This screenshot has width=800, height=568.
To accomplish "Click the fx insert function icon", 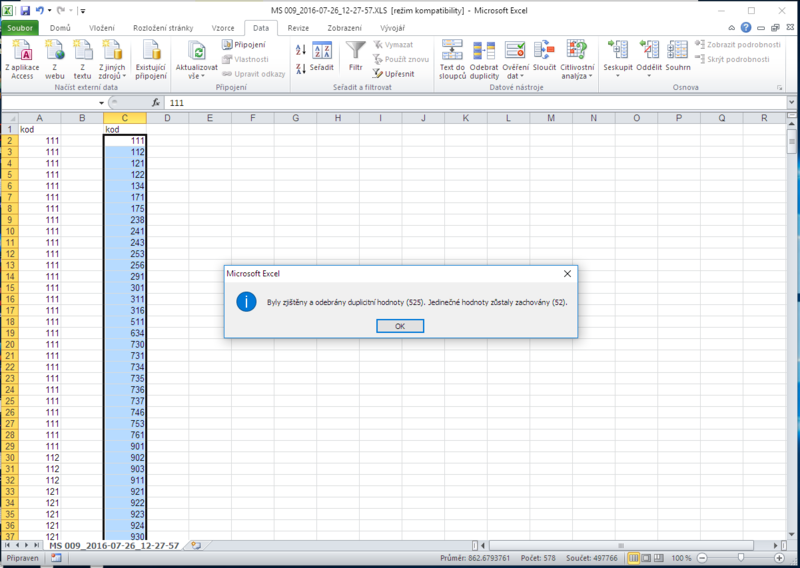I will (156, 103).
